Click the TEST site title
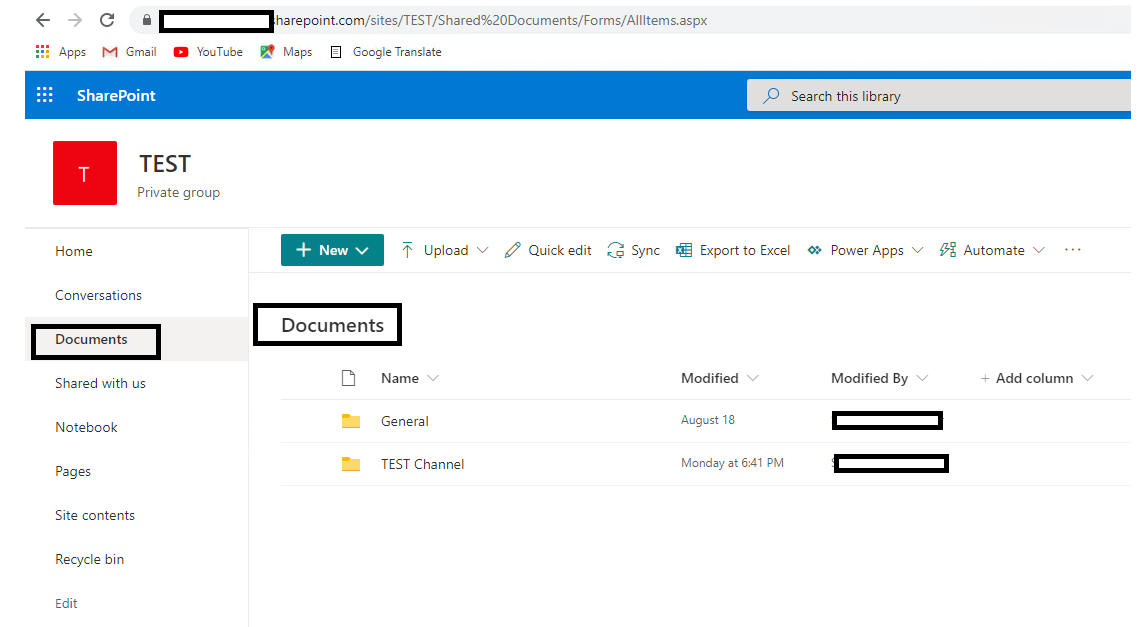This screenshot has height=627, width=1147. (x=165, y=164)
